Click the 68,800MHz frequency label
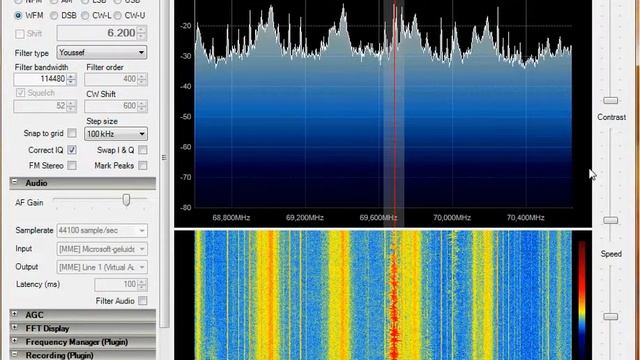The image size is (640, 360). (x=231, y=218)
